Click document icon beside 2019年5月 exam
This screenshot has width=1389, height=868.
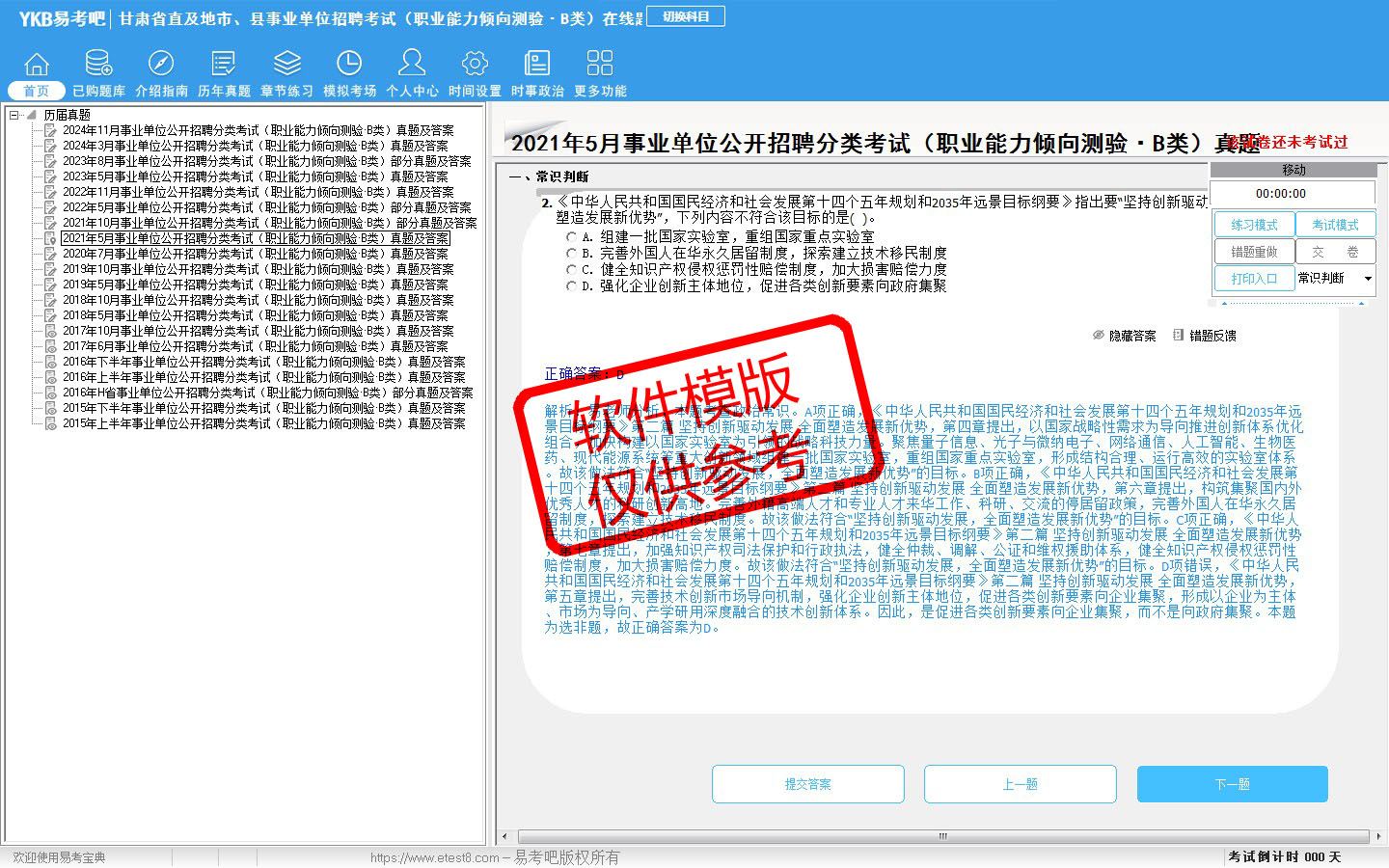pos(51,285)
